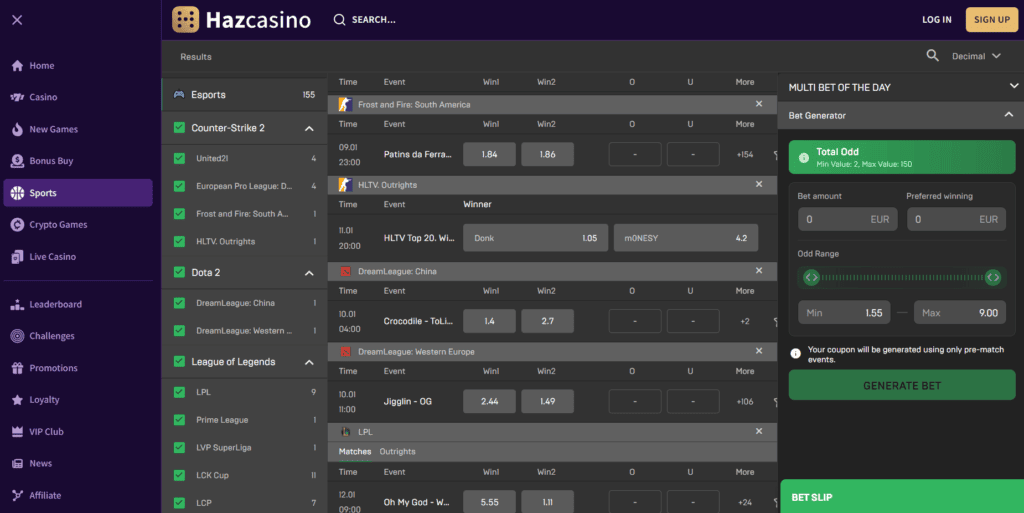Uncheck European Pro League checkbox
Screen dimensions: 1024x513
pos(179,186)
